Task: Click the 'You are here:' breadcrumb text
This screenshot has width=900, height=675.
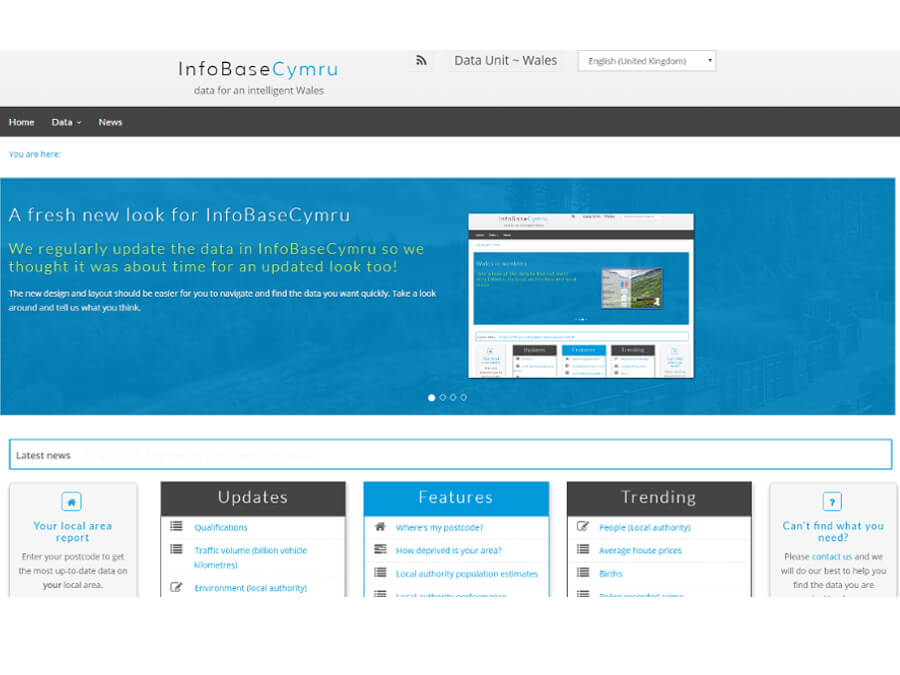Action: pos(34,154)
